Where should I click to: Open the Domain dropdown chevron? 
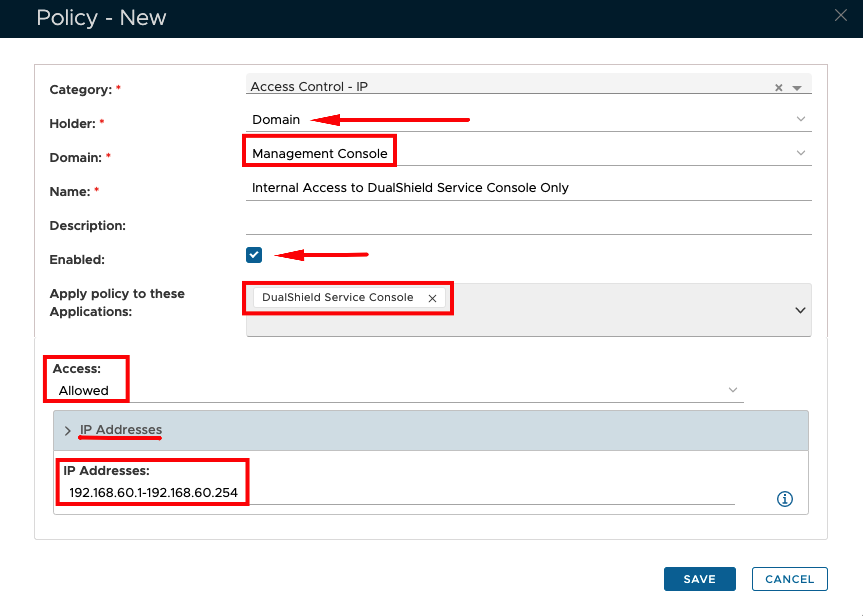coord(800,153)
